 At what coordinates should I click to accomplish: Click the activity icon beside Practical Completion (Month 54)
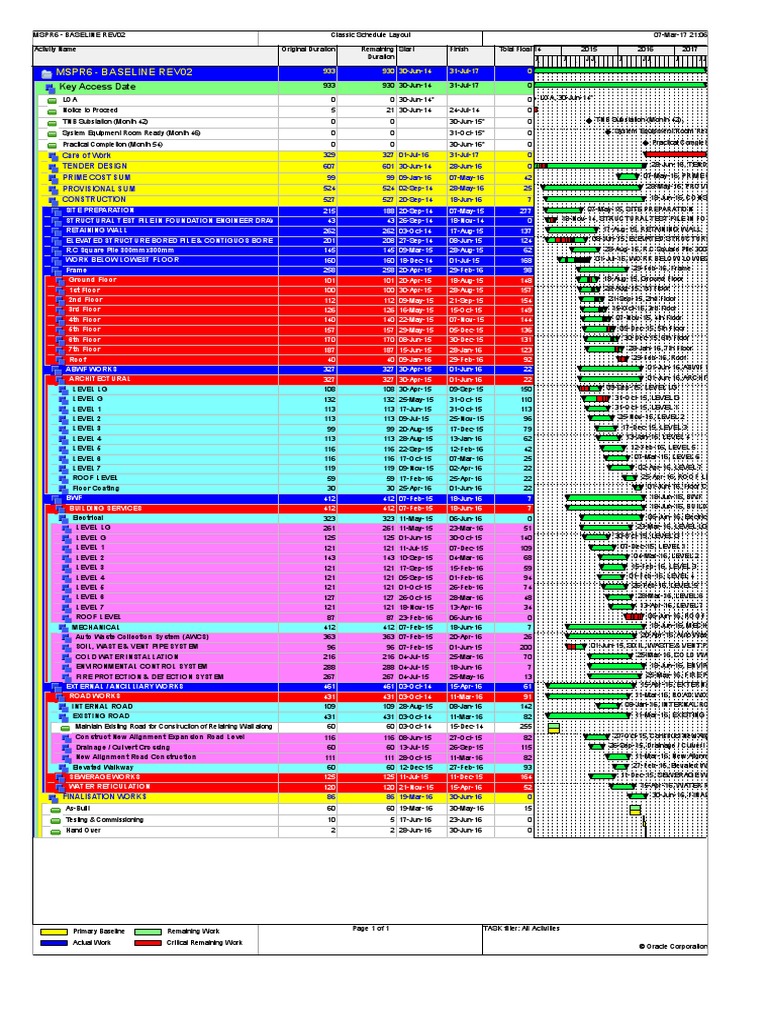pyautogui.click(x=52, y=145)
